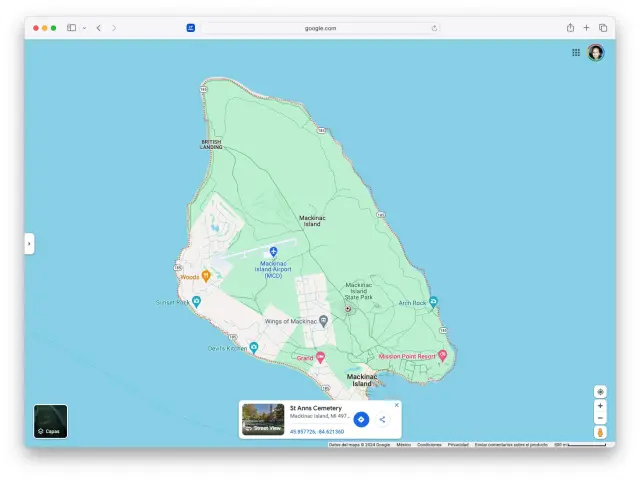Image resolution: width=640 pixels, height=480 pixels.
Task: Click the Arch Rock attraction pin
Action: tap(433, 301)
